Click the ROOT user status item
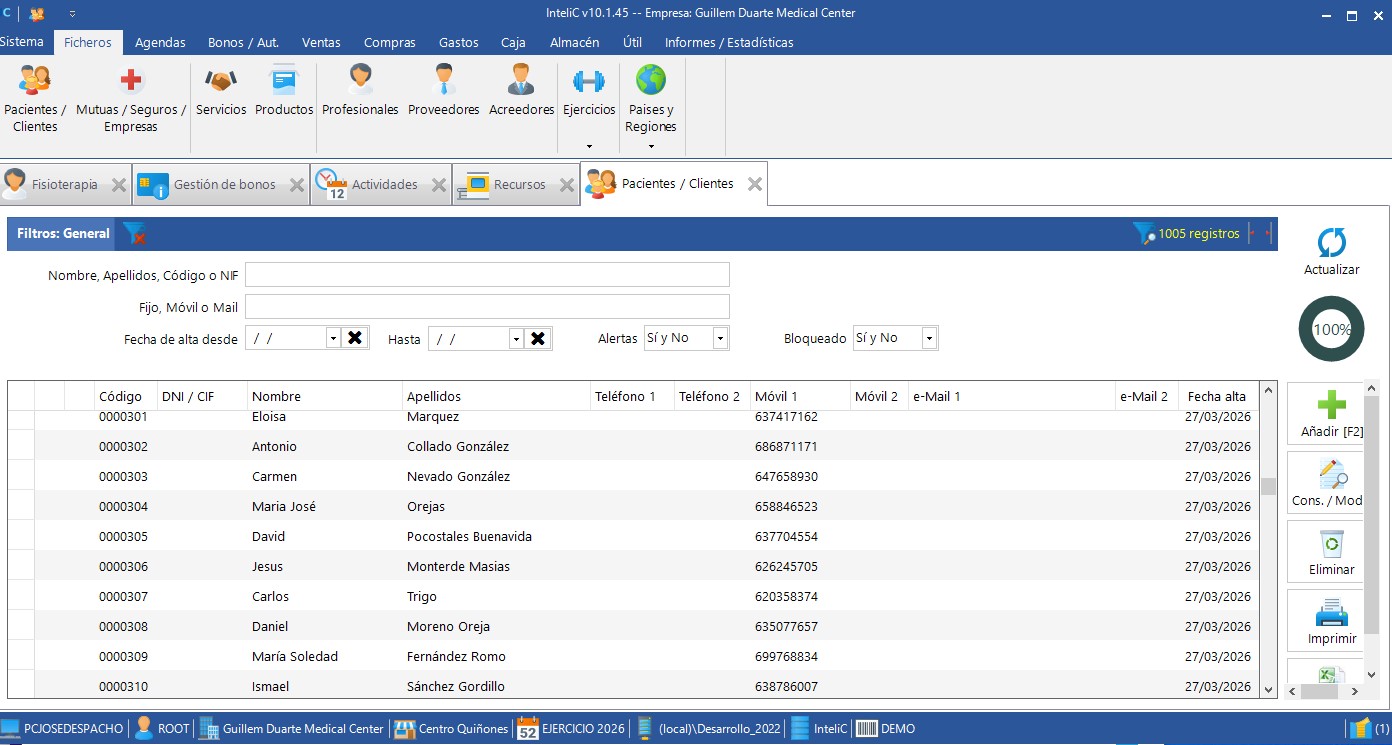Image resolution: width=1392 pixels, height=745 pixels. point(162,729)
